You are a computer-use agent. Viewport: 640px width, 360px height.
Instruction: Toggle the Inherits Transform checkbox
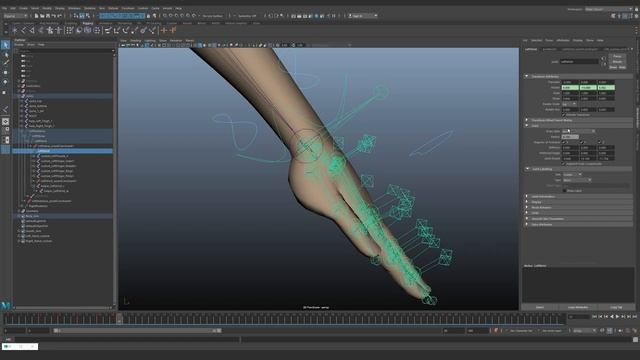point(564,115)
